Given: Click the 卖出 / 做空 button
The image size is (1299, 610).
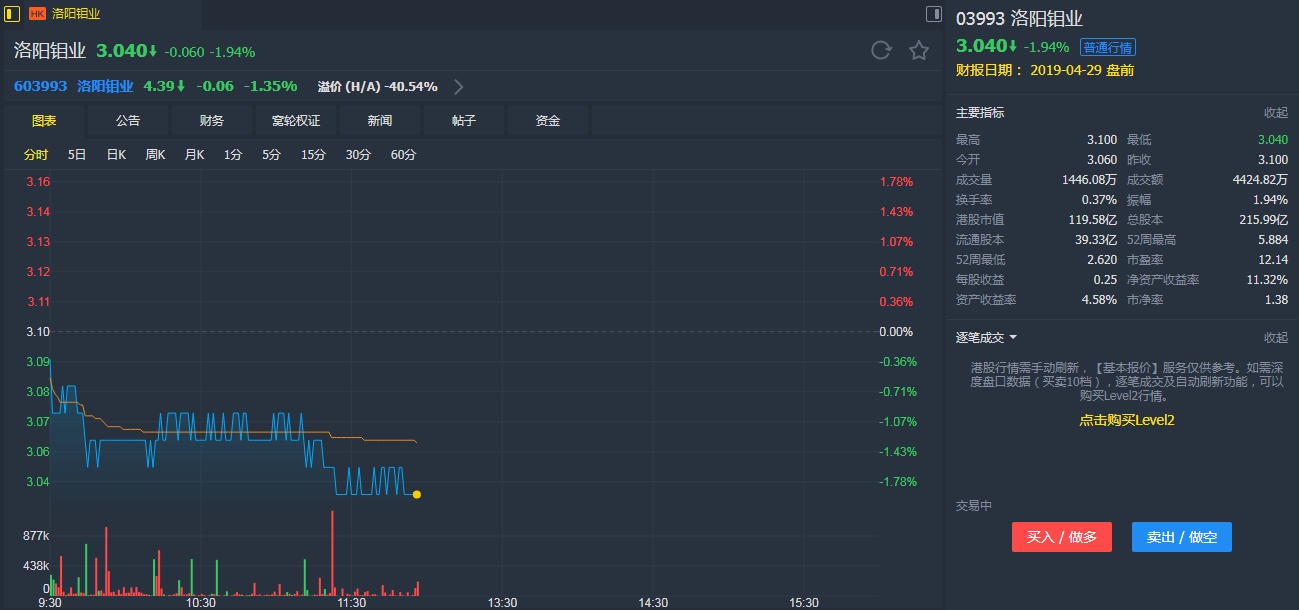Looking at the screenshot, I should point(1181,537).
